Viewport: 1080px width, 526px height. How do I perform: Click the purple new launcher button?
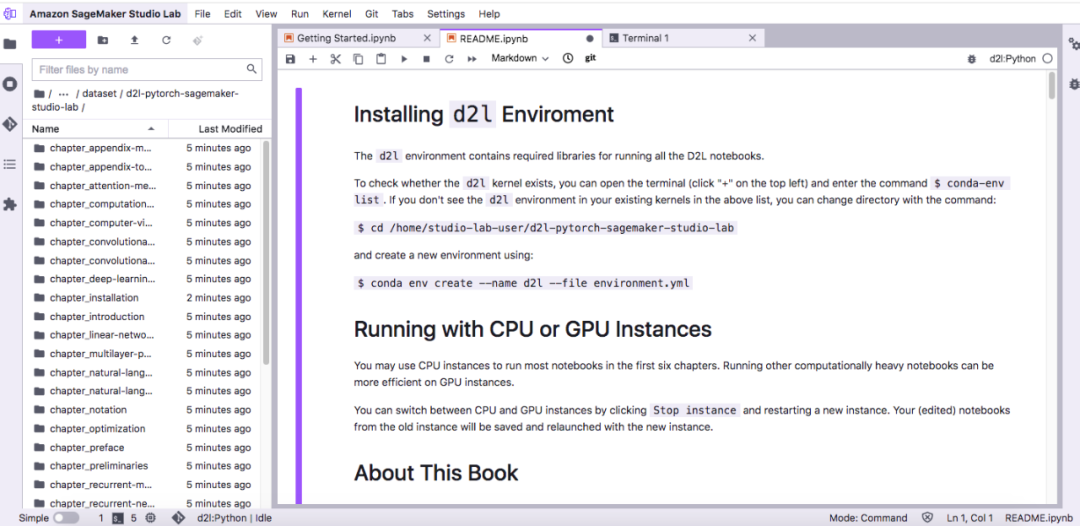58,40
